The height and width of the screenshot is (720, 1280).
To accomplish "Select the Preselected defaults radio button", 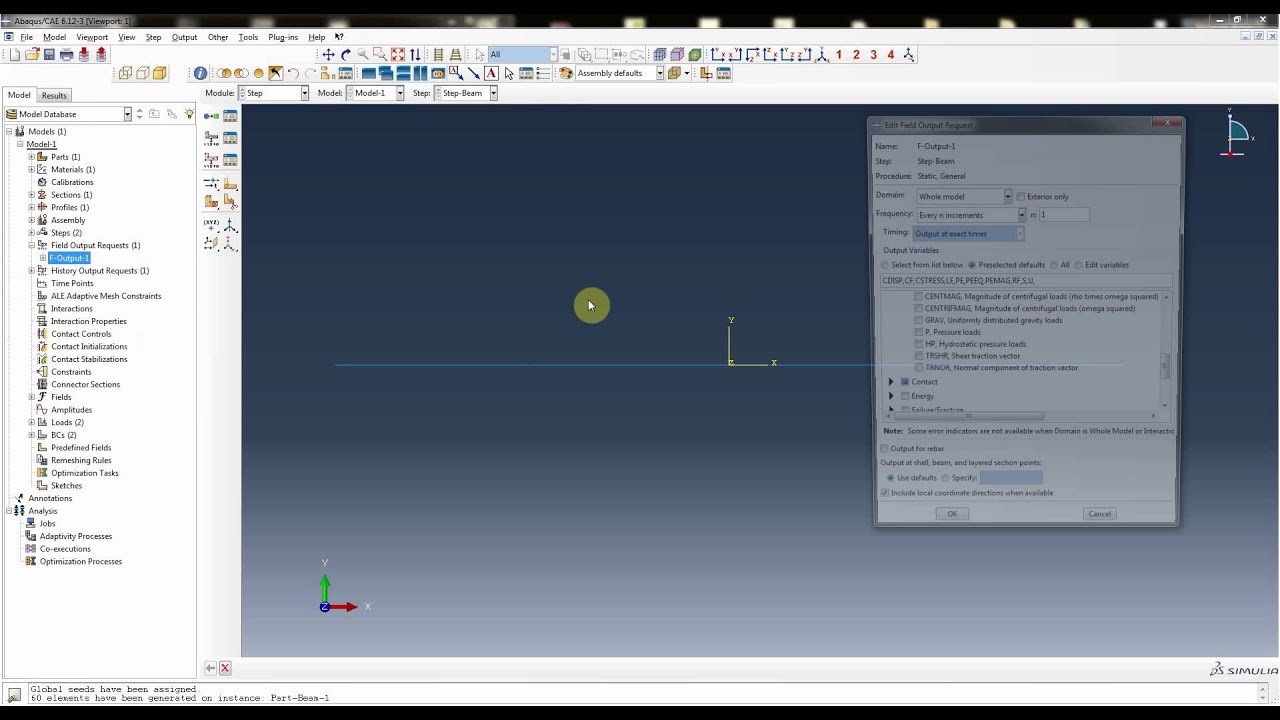I will (972, 265).
